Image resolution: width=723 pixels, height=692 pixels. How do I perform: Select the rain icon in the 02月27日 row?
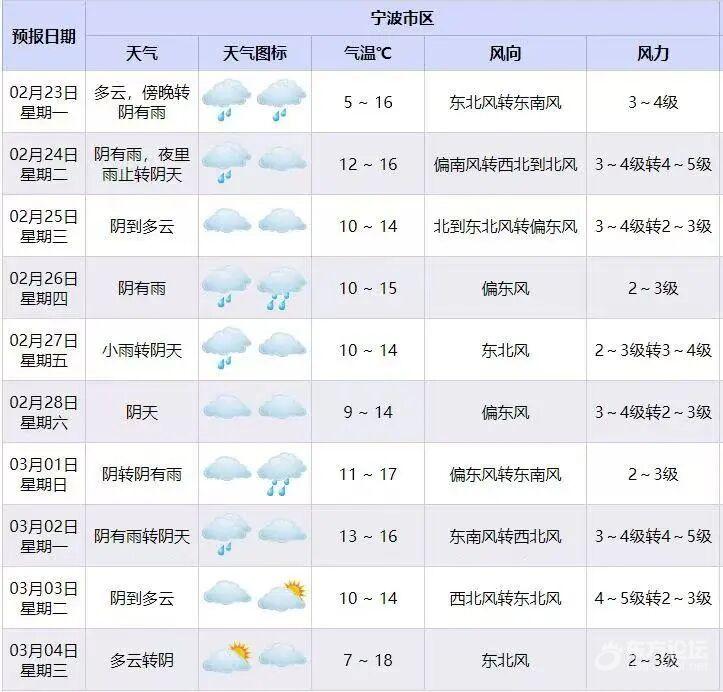227,349
